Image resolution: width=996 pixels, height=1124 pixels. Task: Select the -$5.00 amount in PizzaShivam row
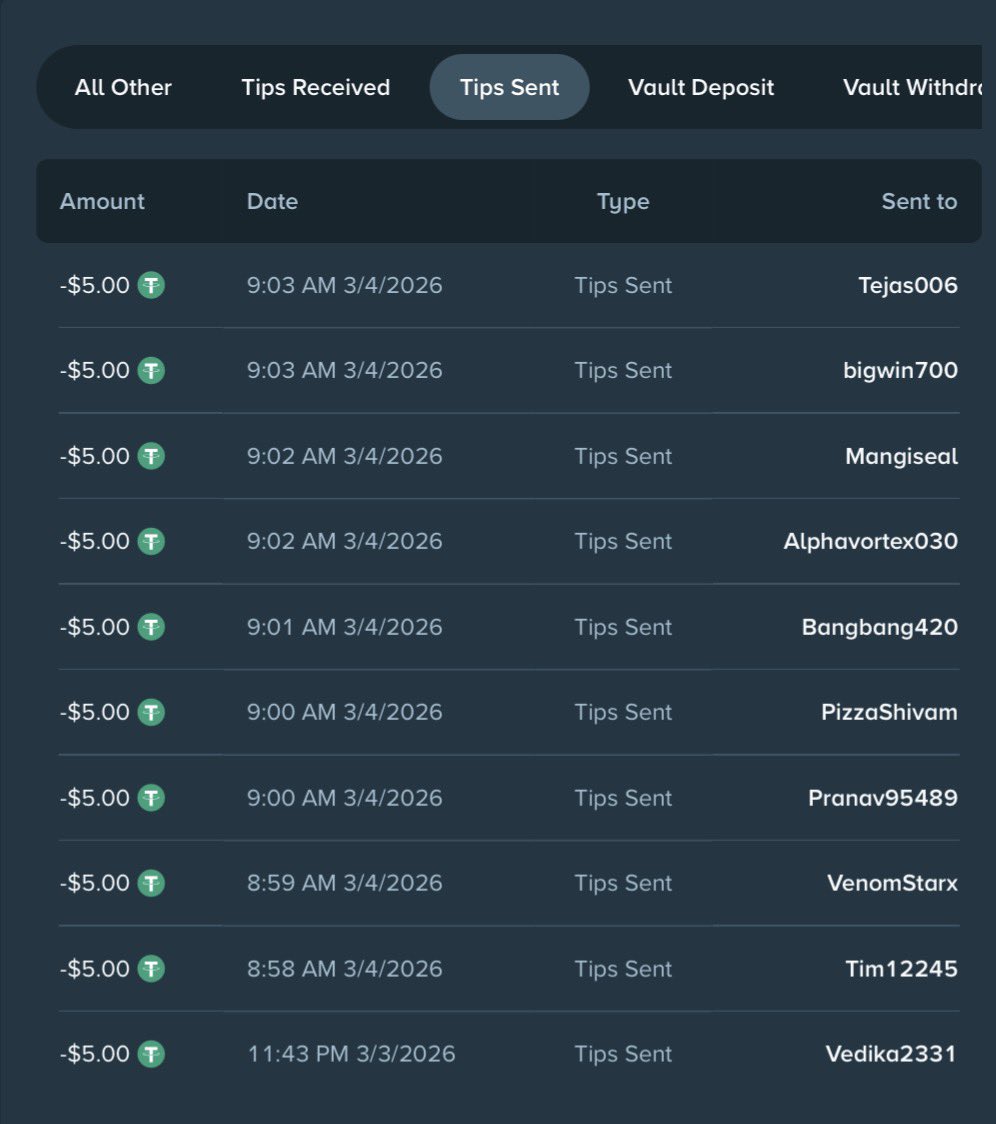(x=95, y=713)
